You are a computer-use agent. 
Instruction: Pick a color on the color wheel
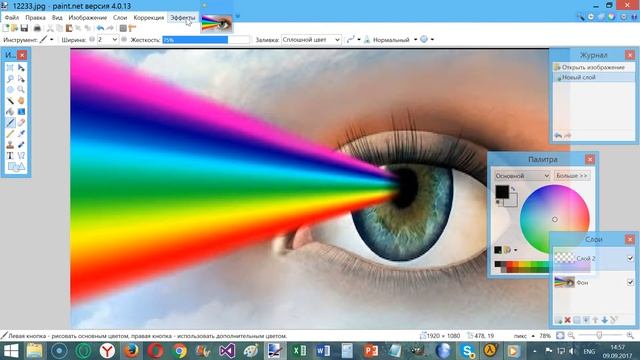pyautogui.click(x=554, y=219)
